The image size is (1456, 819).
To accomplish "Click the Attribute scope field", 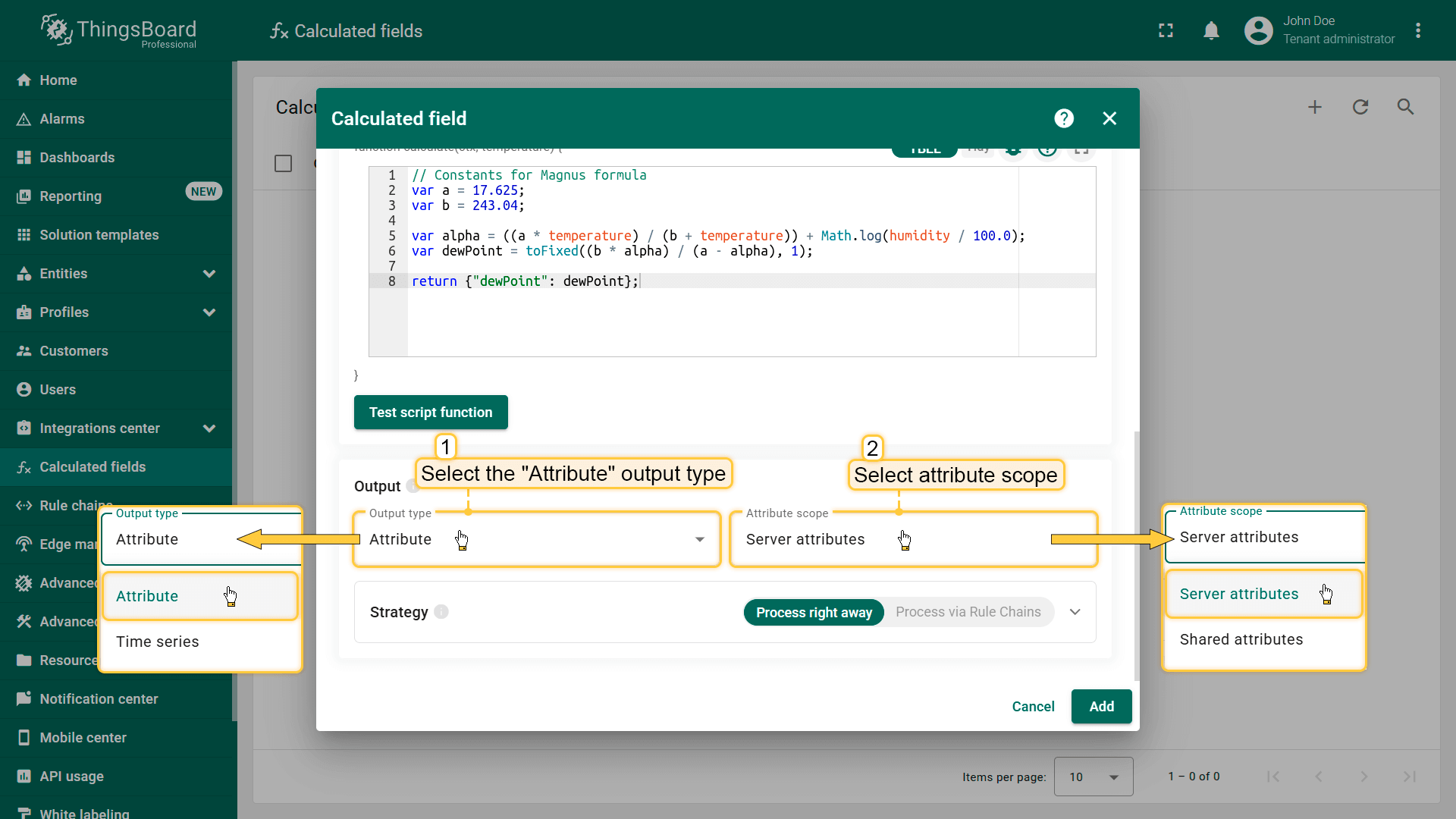I will click(x=912, y=540).
